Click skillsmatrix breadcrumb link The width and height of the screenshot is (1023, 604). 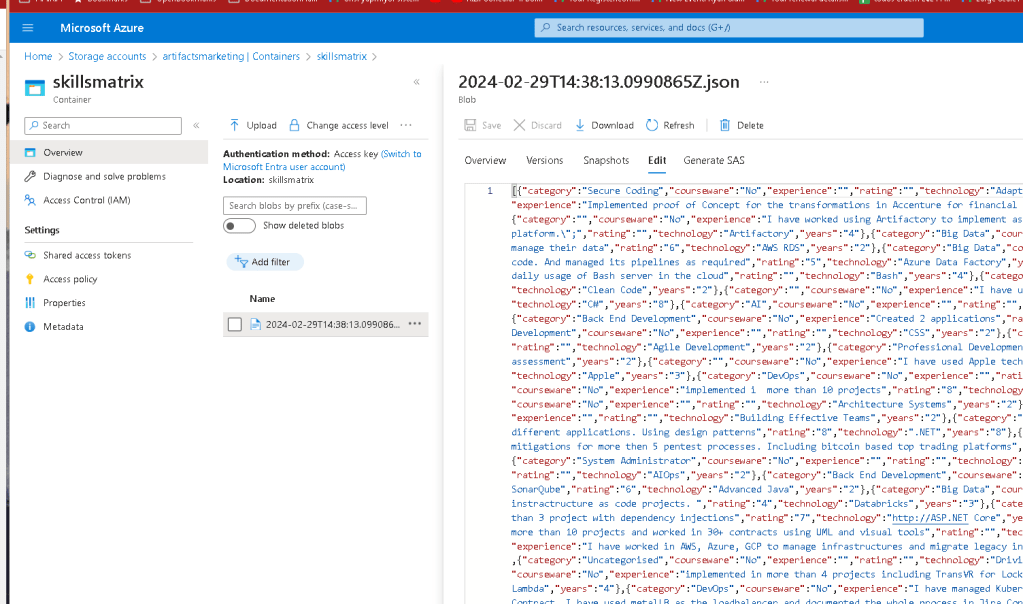click(x=342, y=56)
